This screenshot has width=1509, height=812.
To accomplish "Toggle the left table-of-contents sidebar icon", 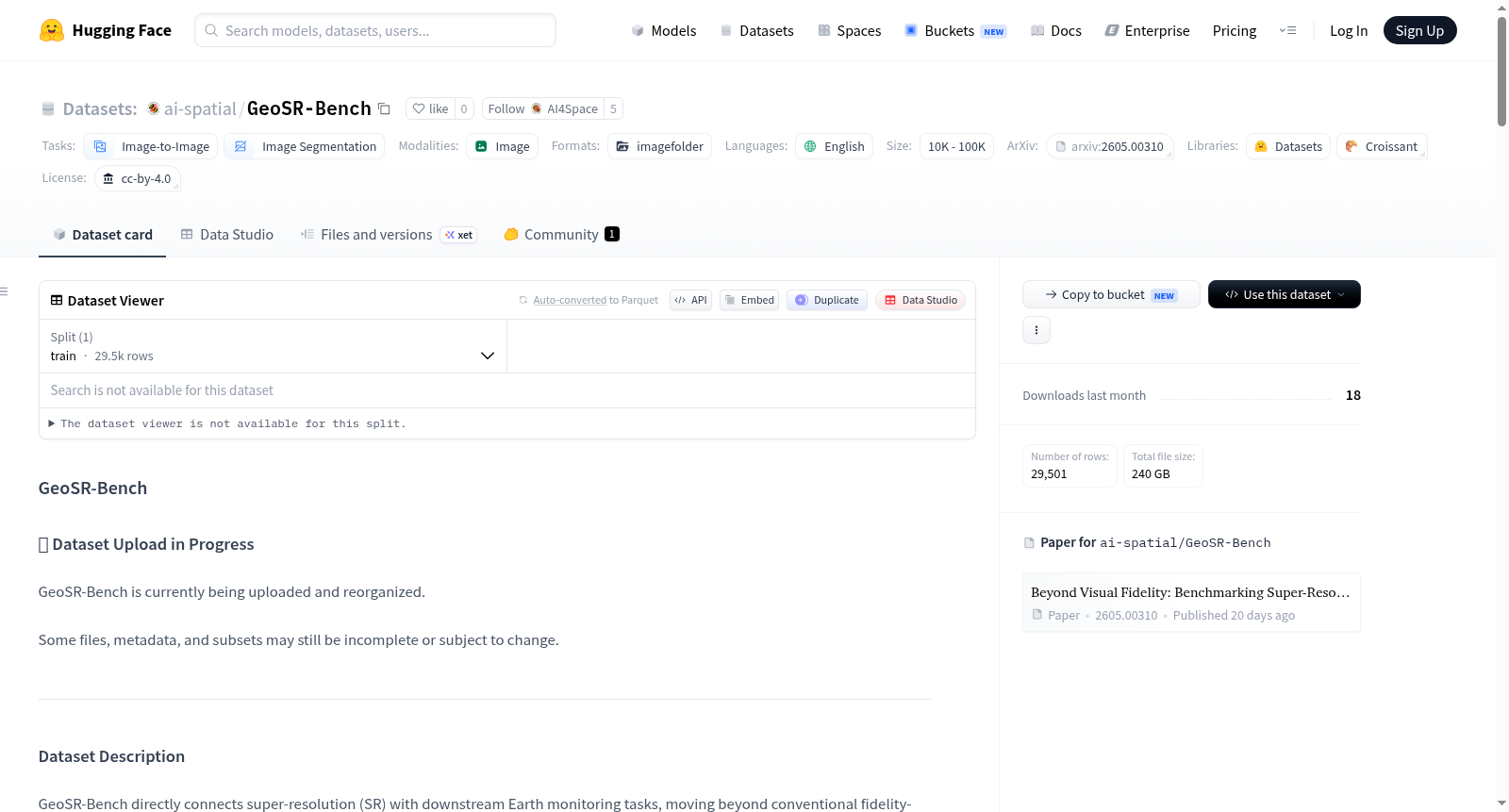I will [4, 291].
